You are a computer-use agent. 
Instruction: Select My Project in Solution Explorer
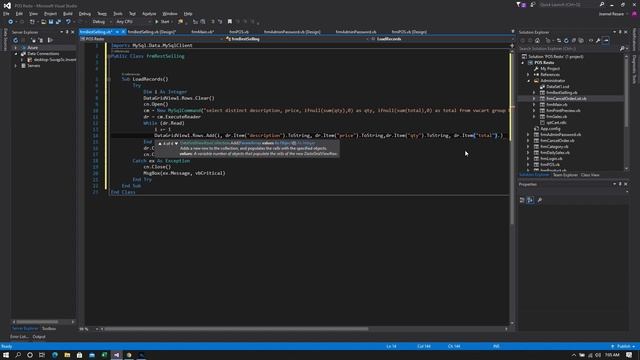[550, 69]
